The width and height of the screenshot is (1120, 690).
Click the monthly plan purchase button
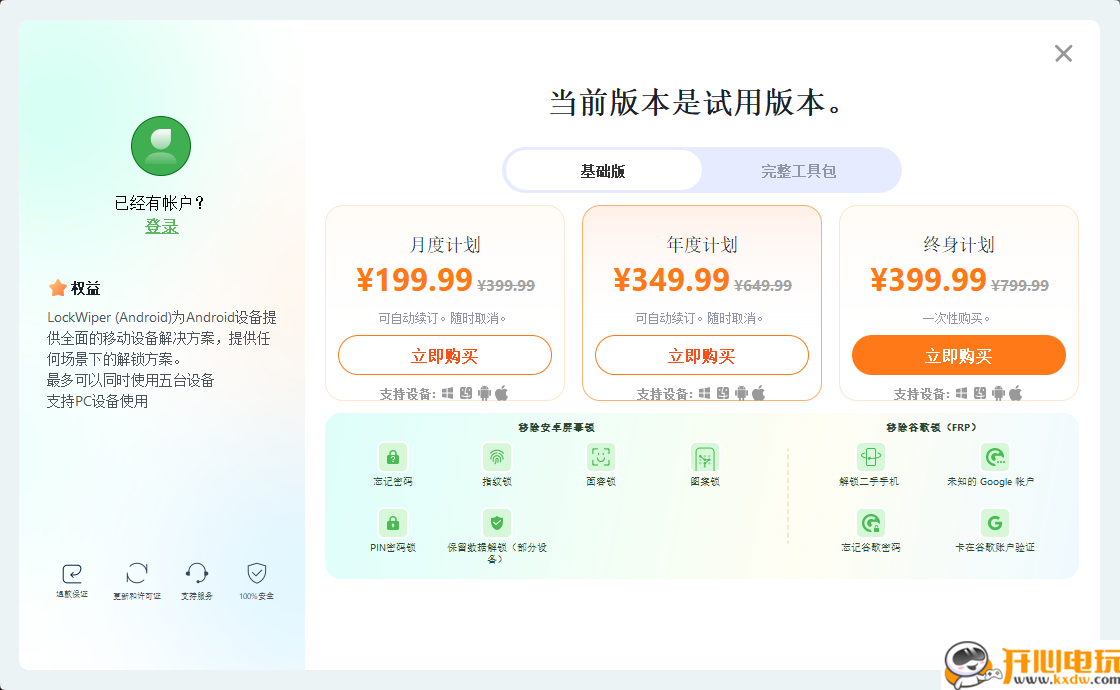tap(445, 355)
